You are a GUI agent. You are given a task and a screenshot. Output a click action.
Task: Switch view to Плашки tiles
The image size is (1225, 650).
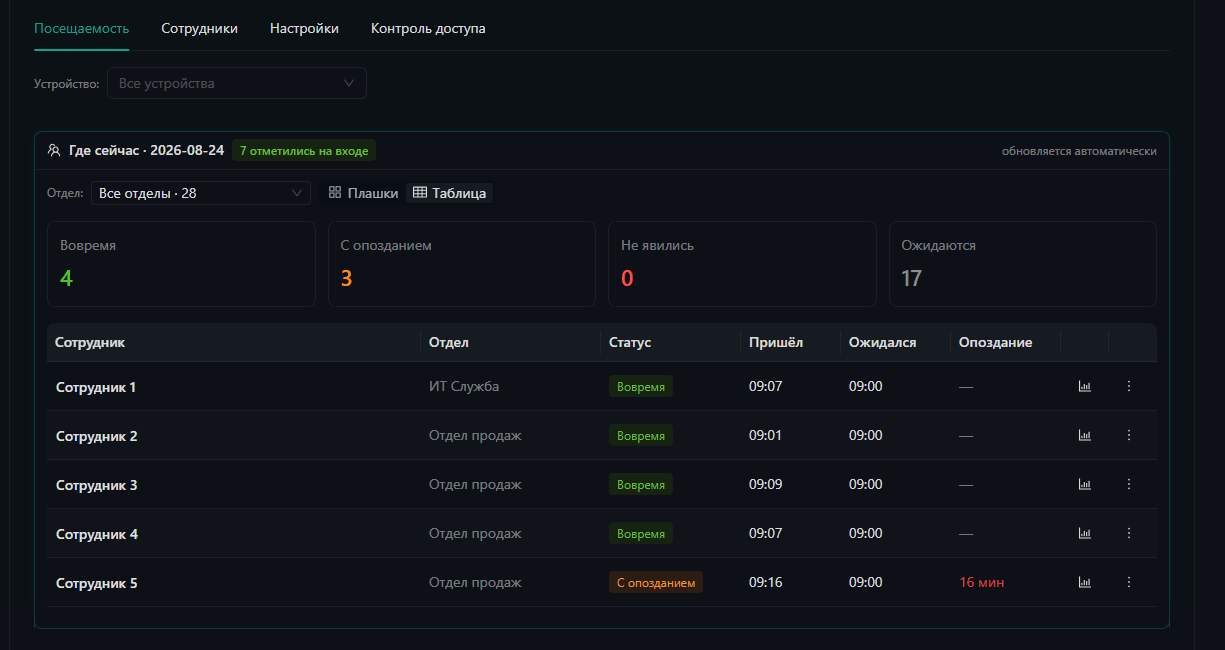click(x=364, y=193)
